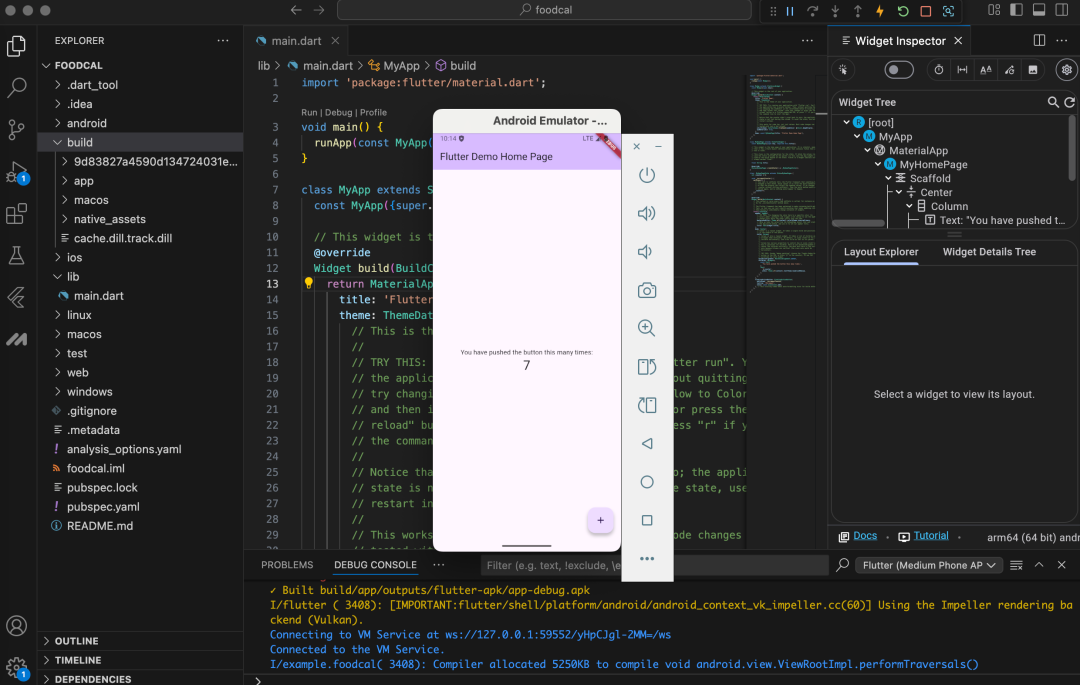Toggle Select Widget Mode
This screenshot has width=1080, height=685.
[843, 70]
